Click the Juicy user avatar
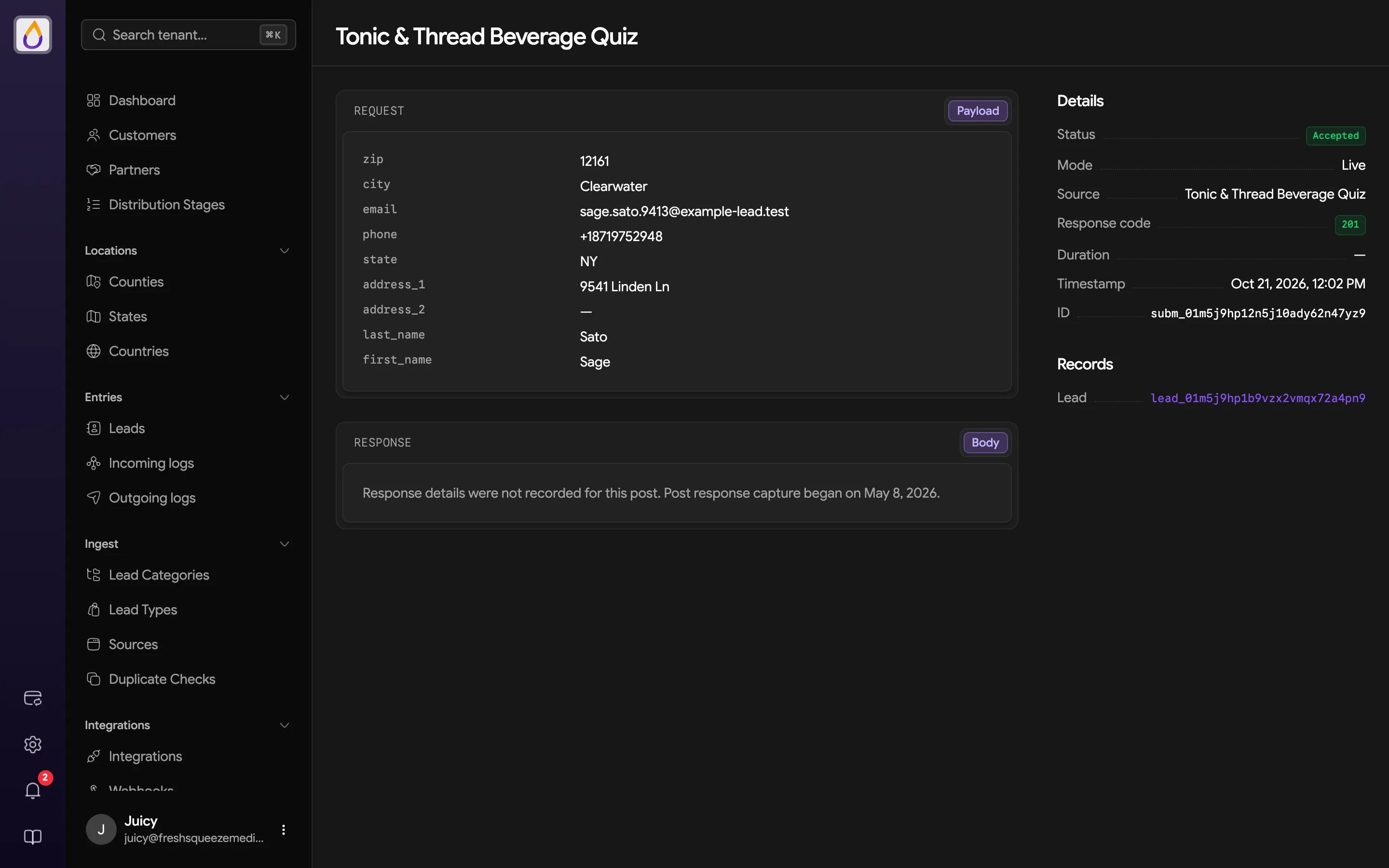 pos(101,829)
